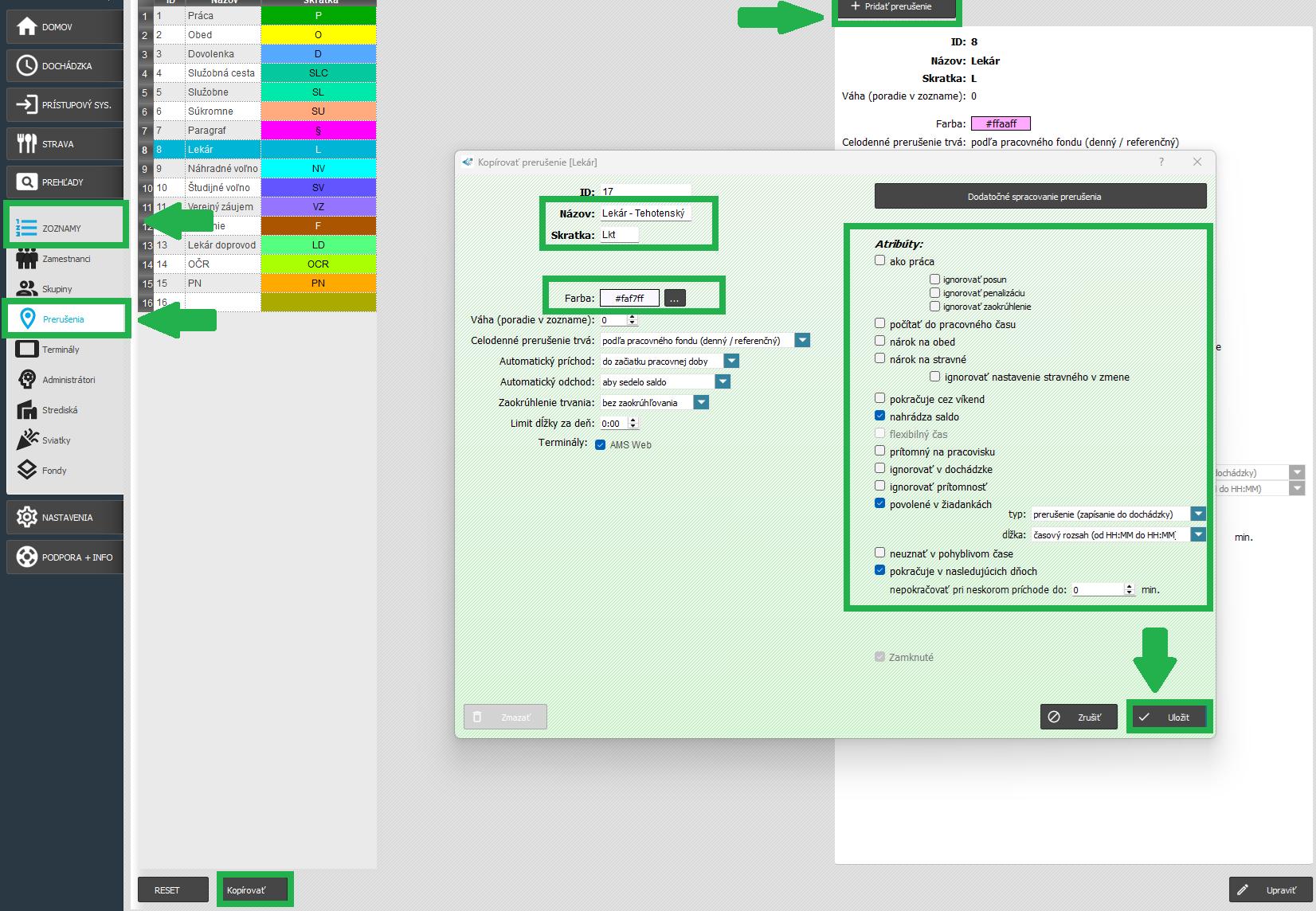The height and width of the screenshot is (911, 1316).
Task: Open Dochádzka clock icon in sidebar
Action: [27, 66]
